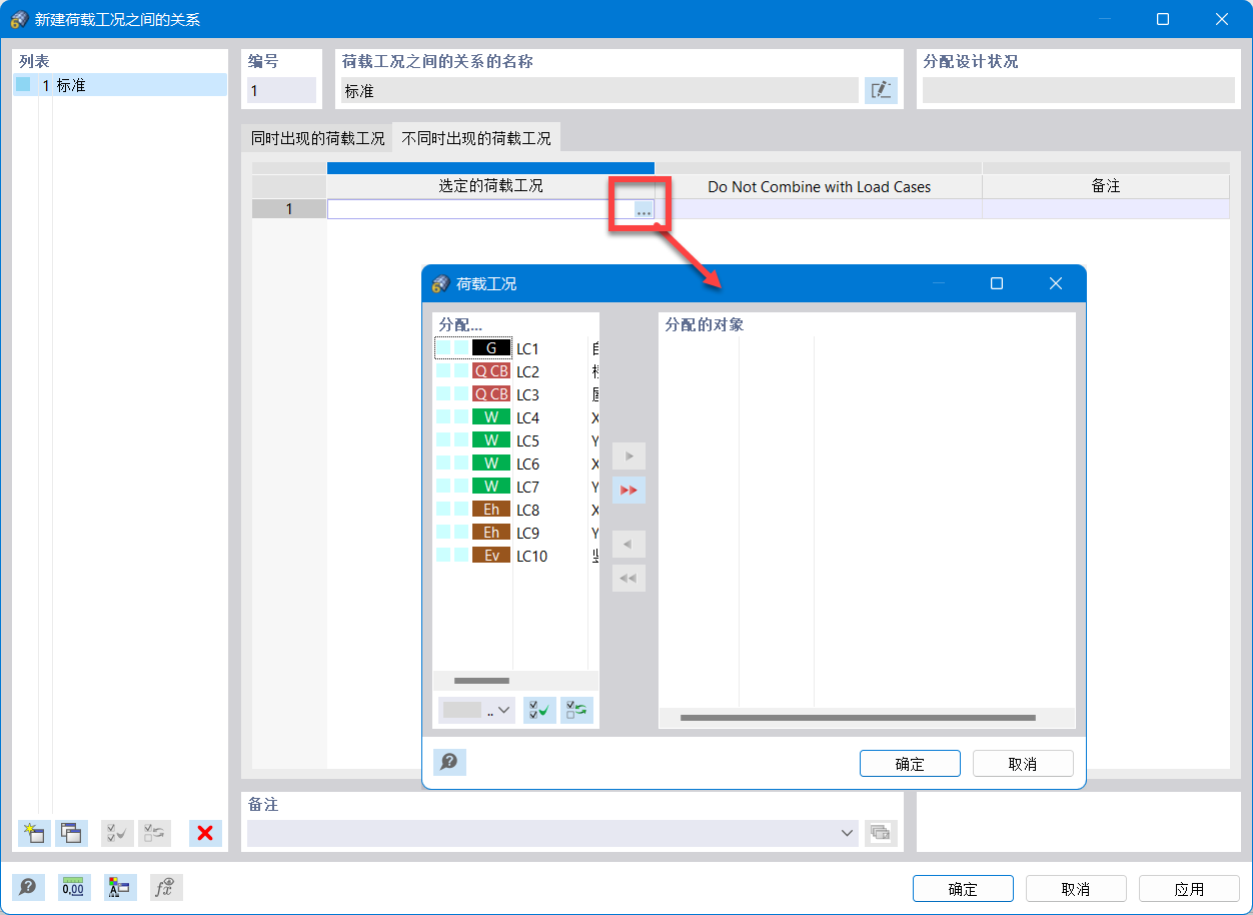Click horizontal scrollbar under load case list
The image size is (1253, 915).
point(482,681)
